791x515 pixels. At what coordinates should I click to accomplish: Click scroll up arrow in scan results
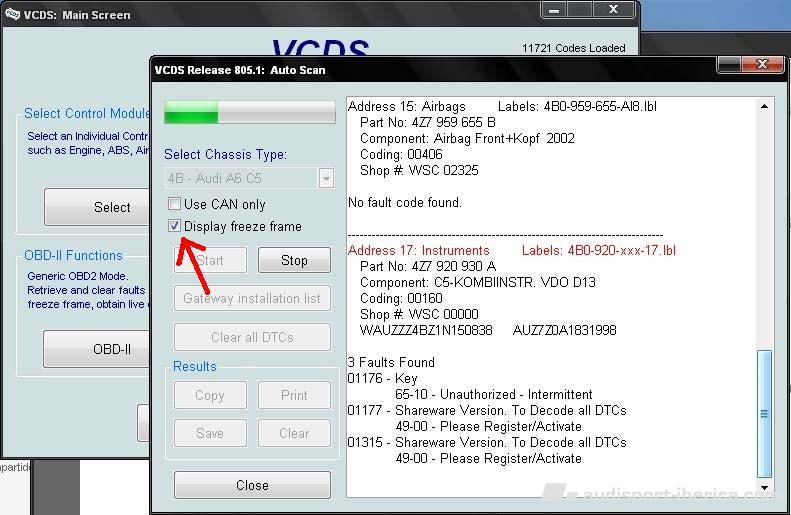[x=765, y=106]
